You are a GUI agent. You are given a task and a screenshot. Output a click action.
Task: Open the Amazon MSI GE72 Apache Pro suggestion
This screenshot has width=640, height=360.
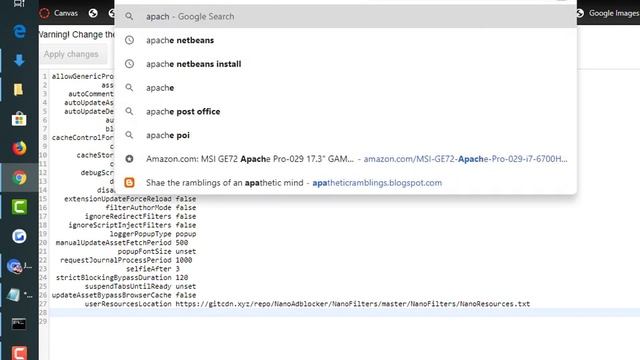click(x=346, y=159)
